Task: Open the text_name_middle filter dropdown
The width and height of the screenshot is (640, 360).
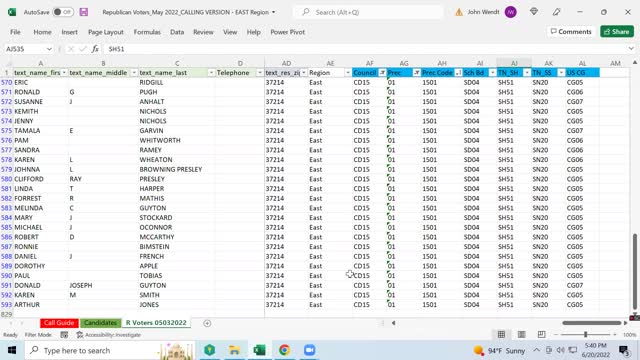Action: click(x=134, y=73)
